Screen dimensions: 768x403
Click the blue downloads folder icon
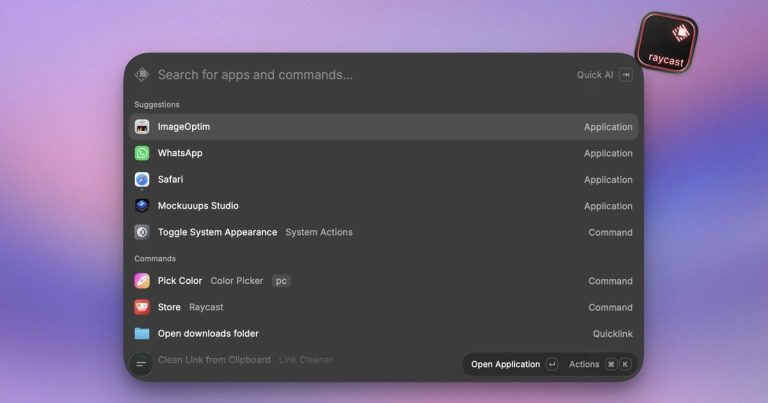142,333
